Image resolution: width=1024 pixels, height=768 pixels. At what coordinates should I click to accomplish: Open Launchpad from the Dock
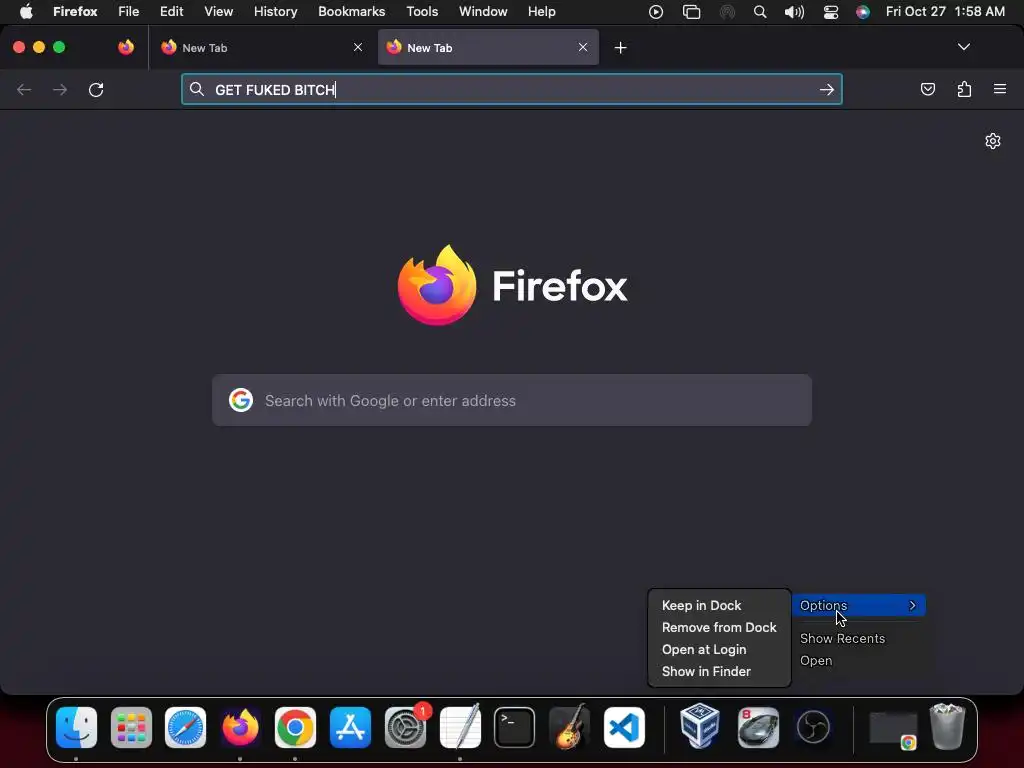131,727
